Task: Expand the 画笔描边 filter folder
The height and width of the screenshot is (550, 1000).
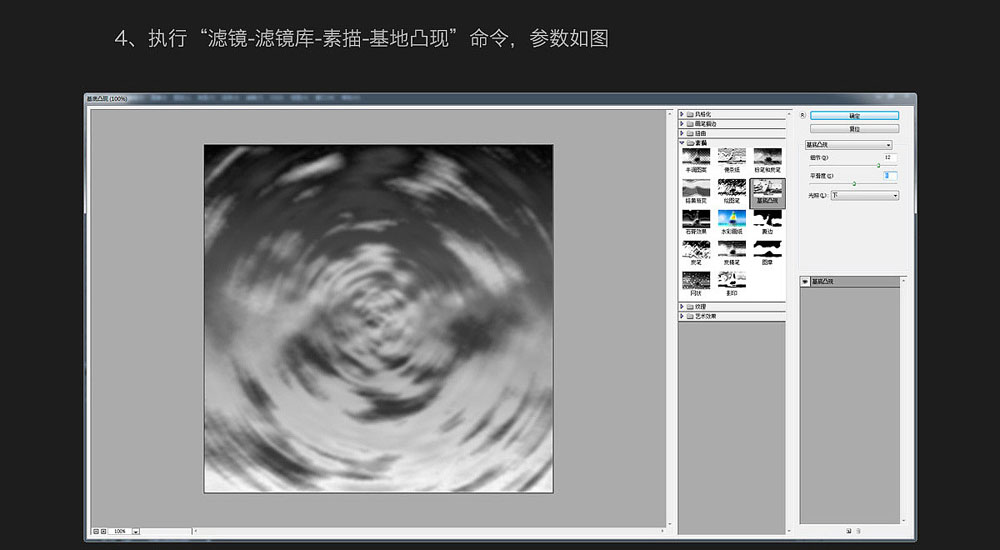Action: (x=682, y=124)
